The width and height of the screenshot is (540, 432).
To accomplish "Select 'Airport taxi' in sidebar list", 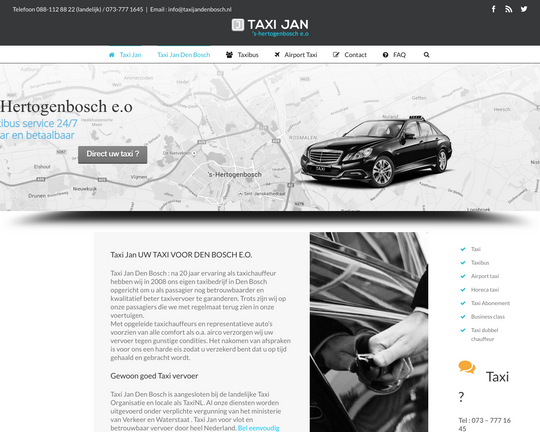I will pyautogui.click(x=485, y=276).
